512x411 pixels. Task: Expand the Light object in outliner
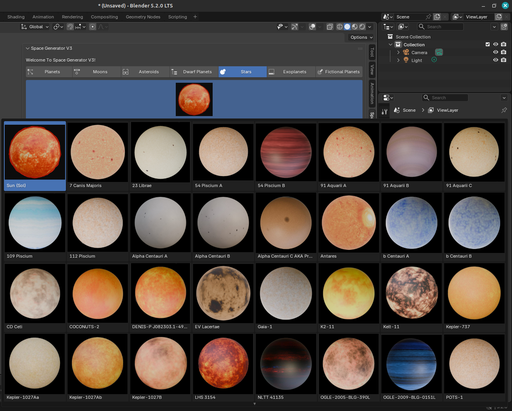click(398, 60)
